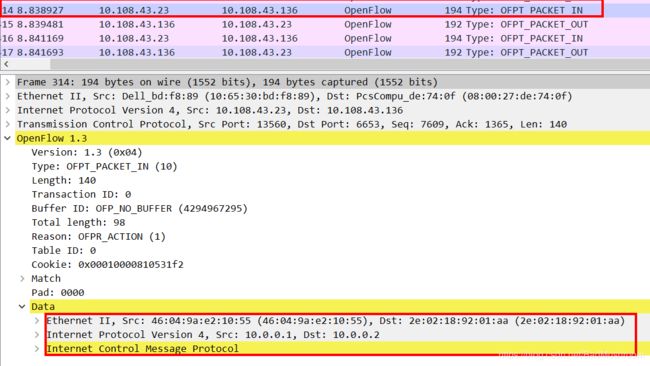Viewport: 650px width, 366px height.
Task: Click the Data label in OpenFlow
Action: [x=43, y=307]
